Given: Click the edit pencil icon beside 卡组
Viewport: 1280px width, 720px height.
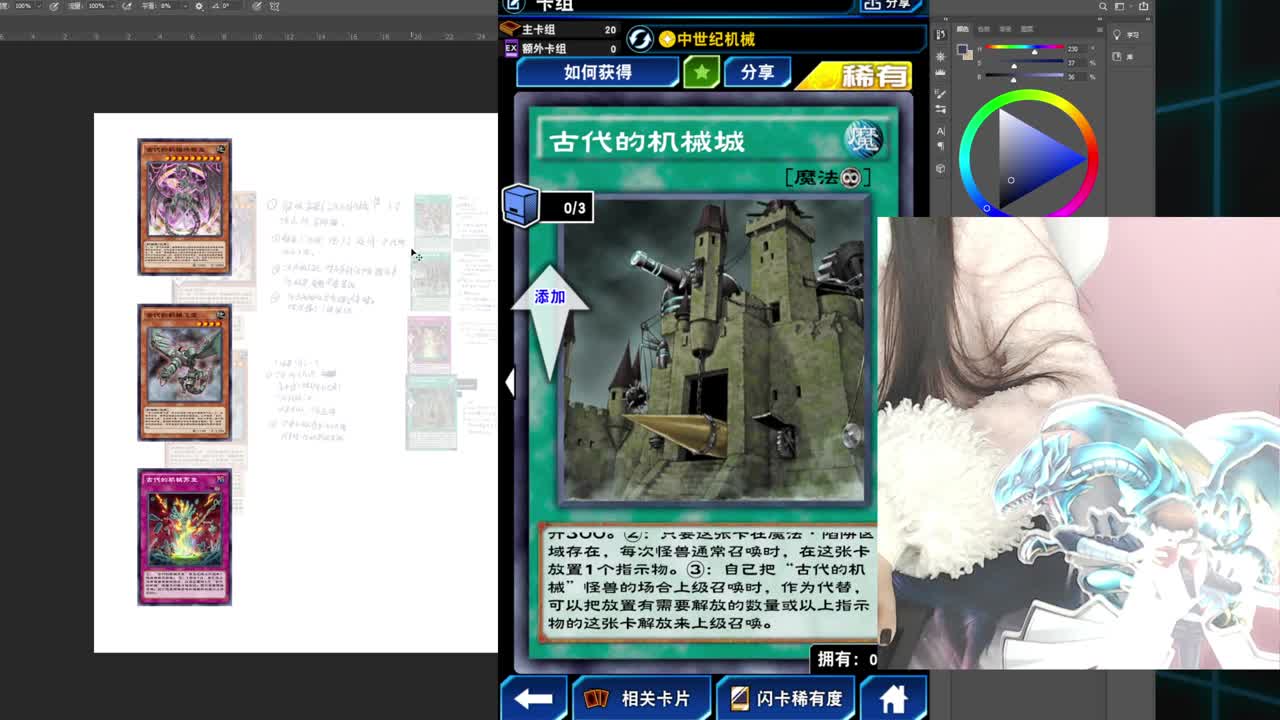Looking at the screenshot, I should 513,5.
